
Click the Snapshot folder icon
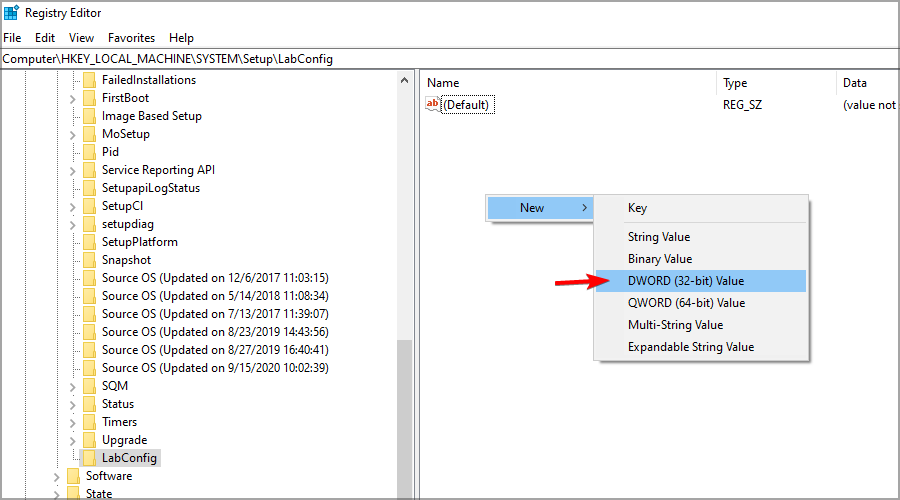[89, 260]
